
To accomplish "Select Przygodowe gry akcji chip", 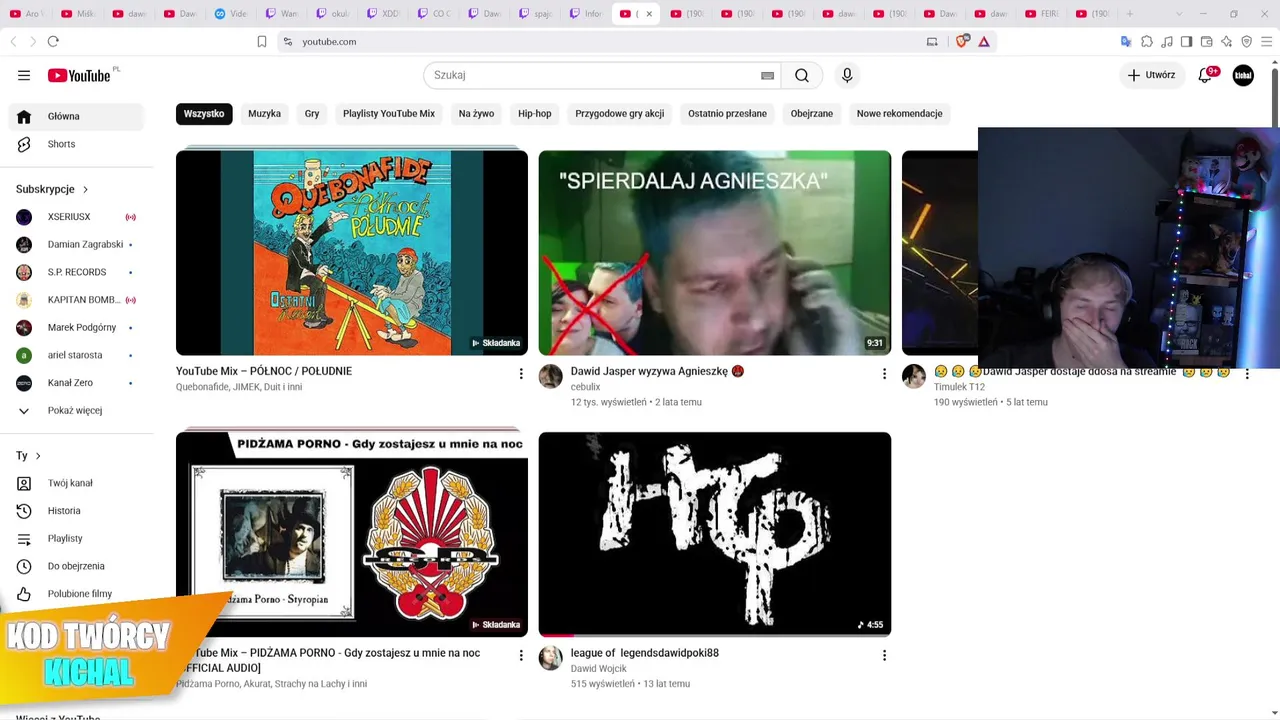I will pos(620,114).
